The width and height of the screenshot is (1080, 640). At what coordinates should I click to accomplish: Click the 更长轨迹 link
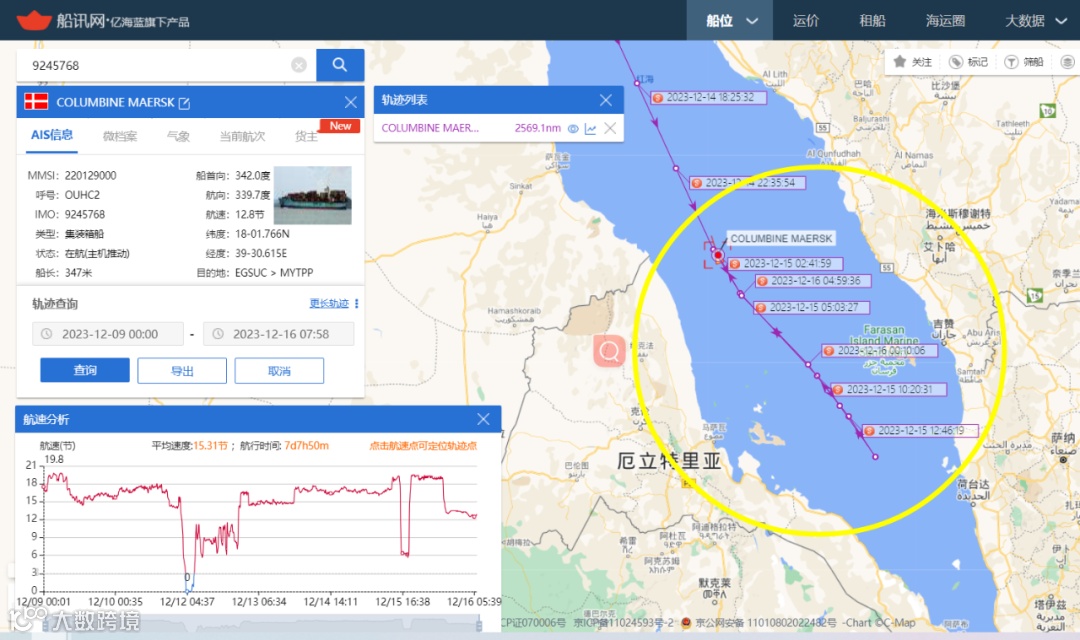pyautogui.click(x=329, y=303)
